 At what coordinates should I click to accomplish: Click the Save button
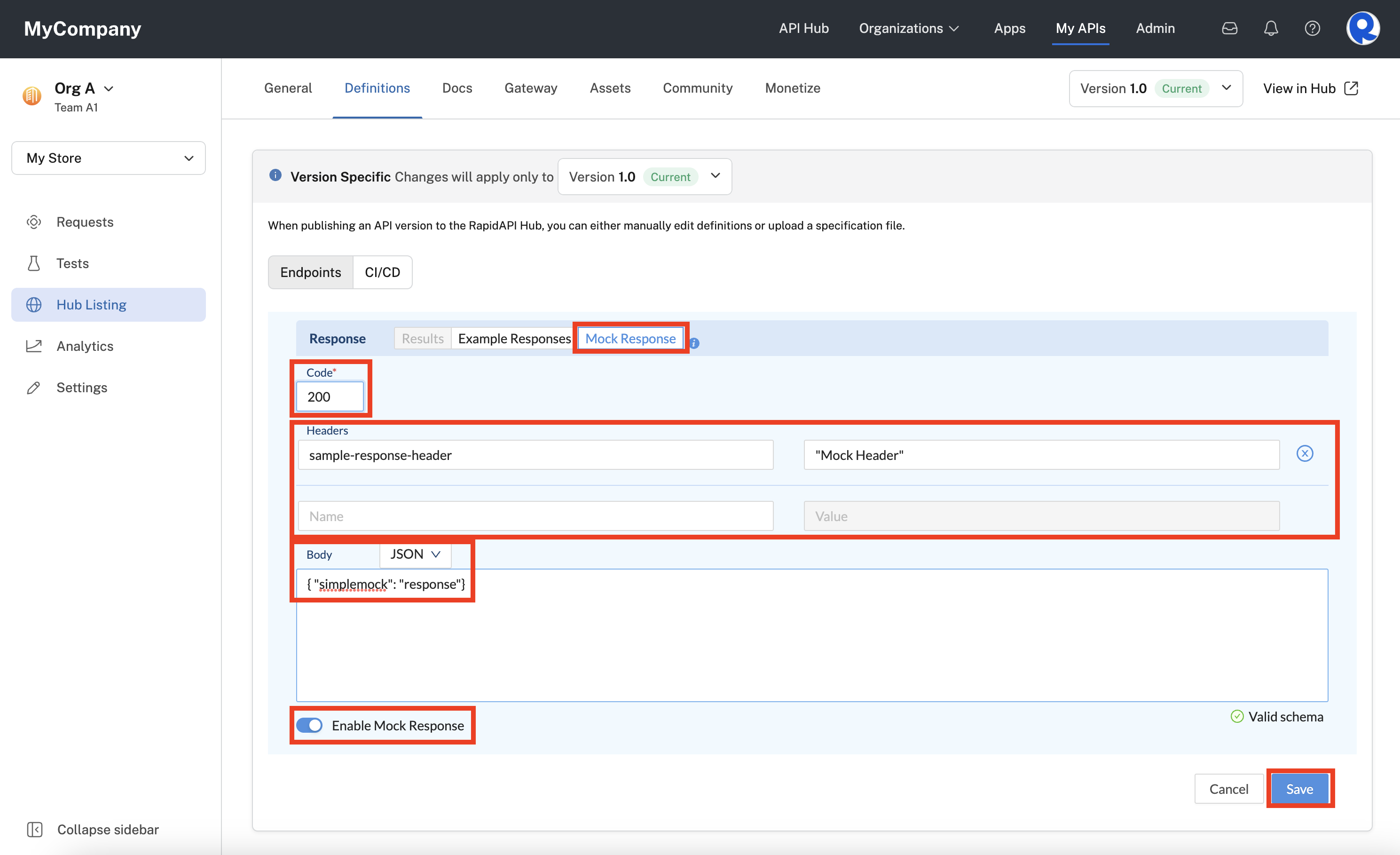coord(1299,789)
